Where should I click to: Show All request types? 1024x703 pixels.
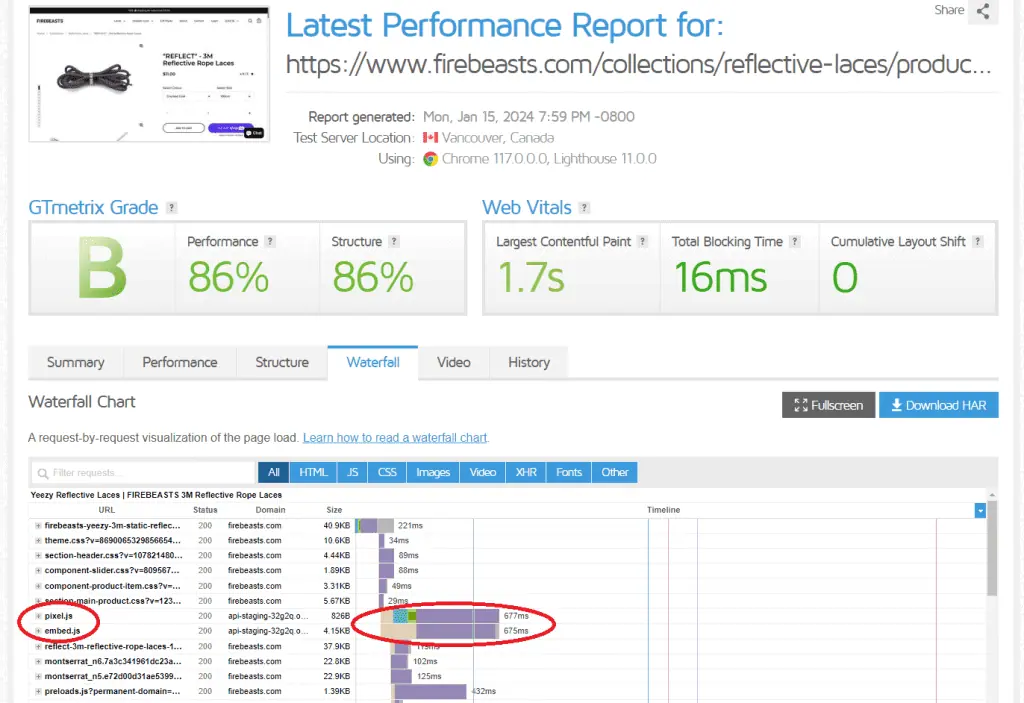274,472
